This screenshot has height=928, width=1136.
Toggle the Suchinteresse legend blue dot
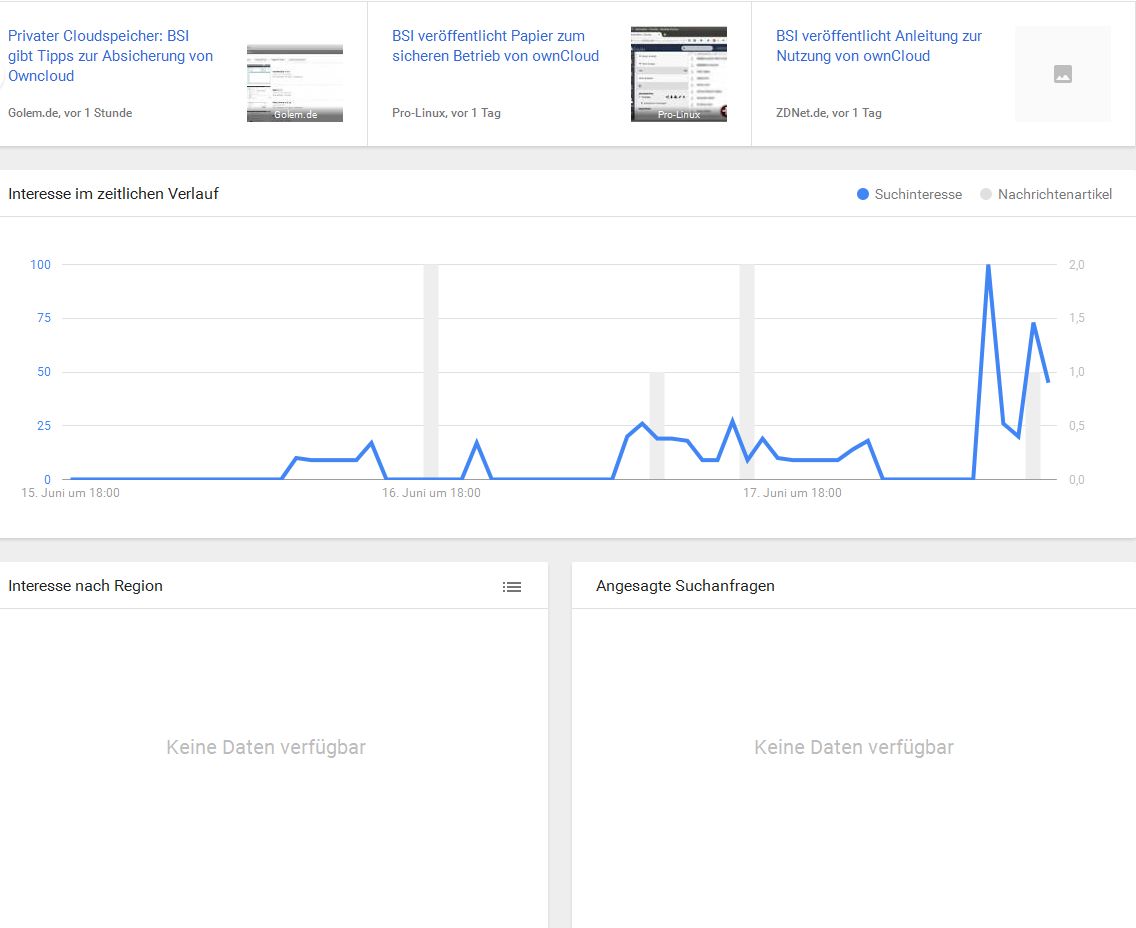click(863, 194)
